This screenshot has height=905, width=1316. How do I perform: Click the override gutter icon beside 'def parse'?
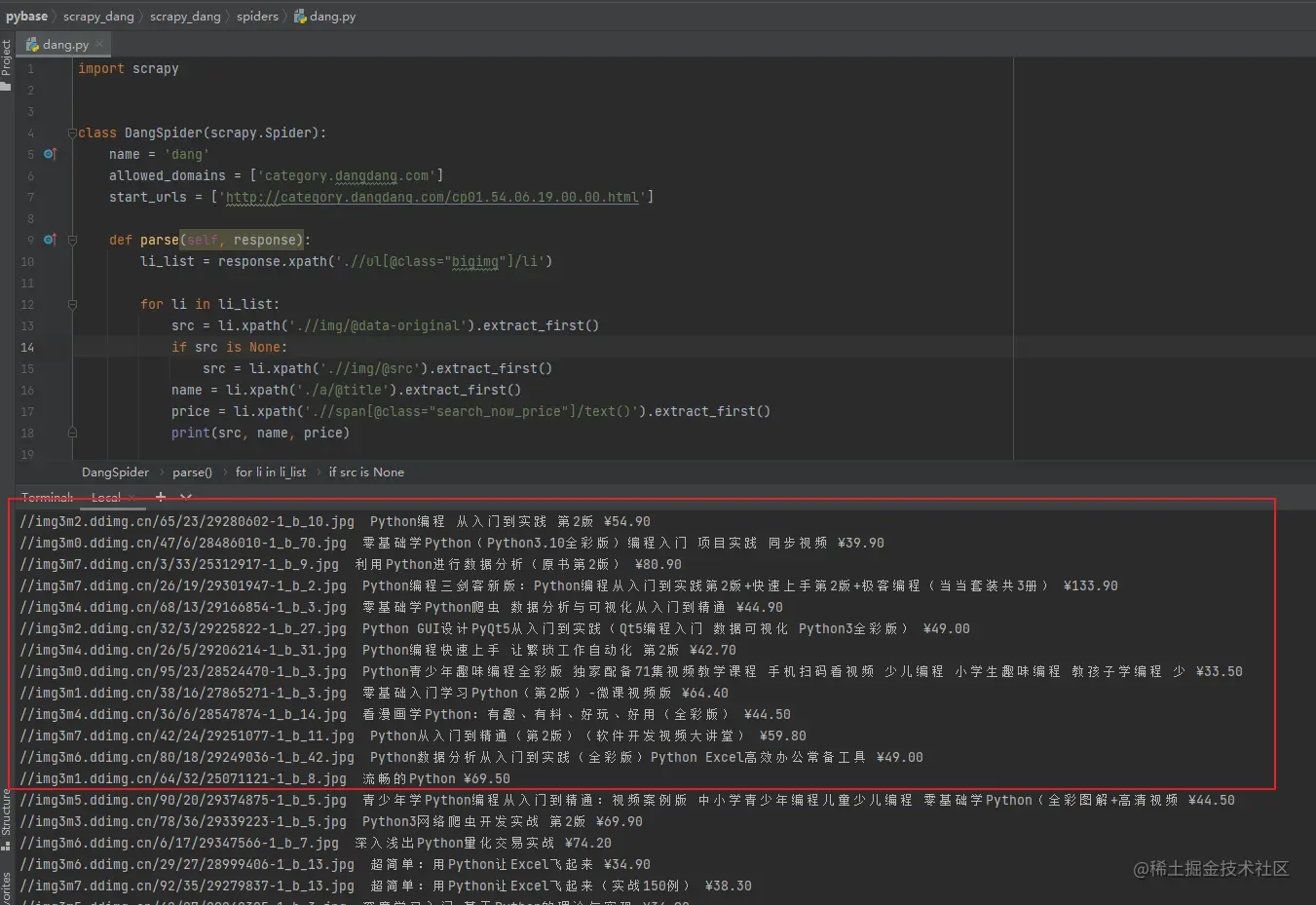(x=50, y=240)
